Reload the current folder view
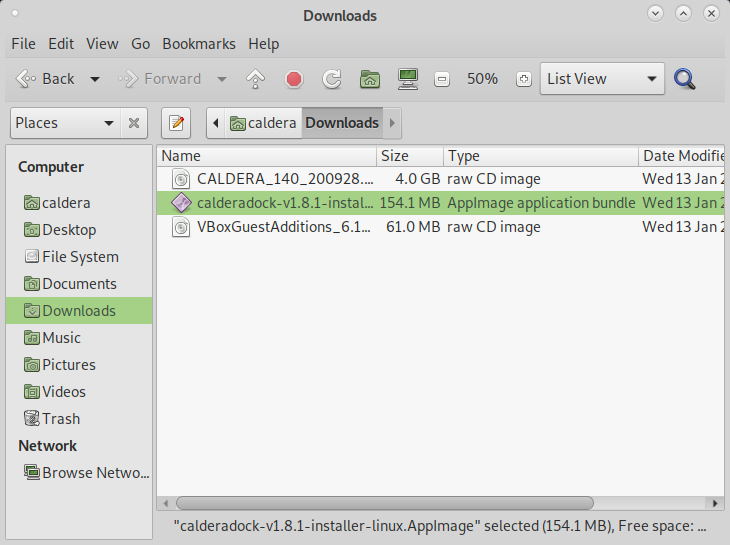The width and height of the screenshot is (730, 545). point(332,79)
